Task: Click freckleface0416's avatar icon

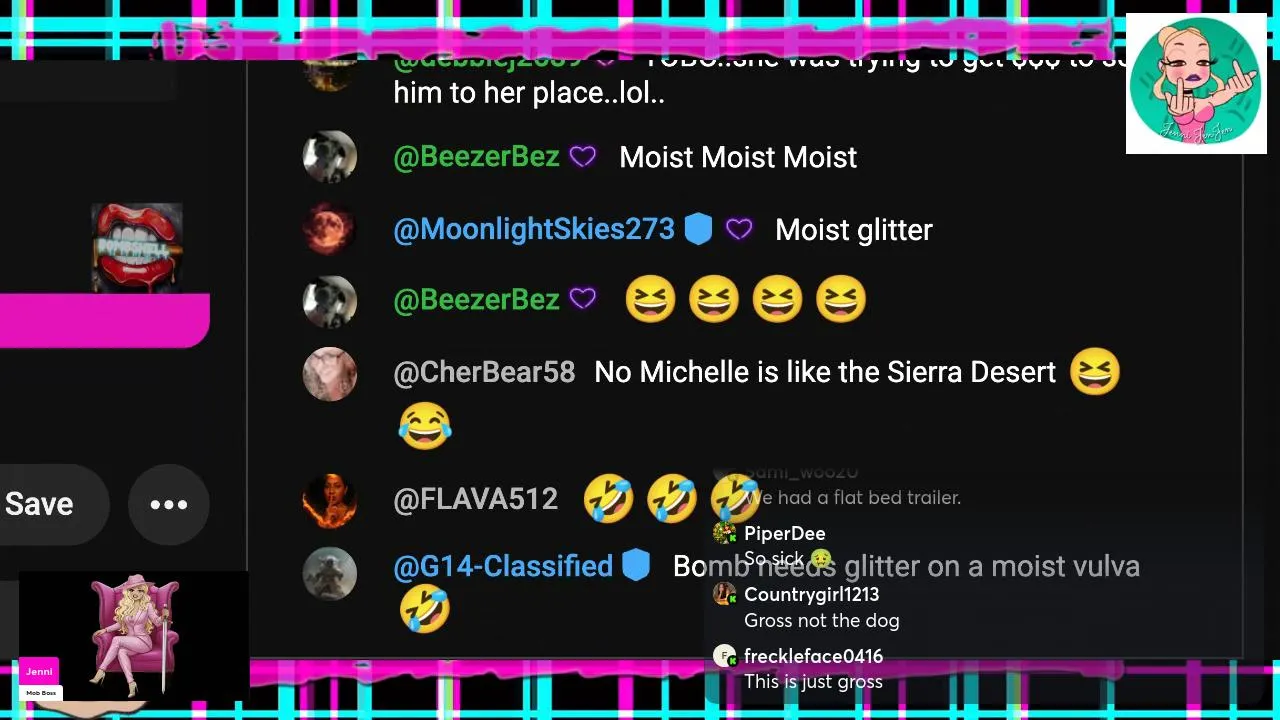Action: [x=725, y=657]
